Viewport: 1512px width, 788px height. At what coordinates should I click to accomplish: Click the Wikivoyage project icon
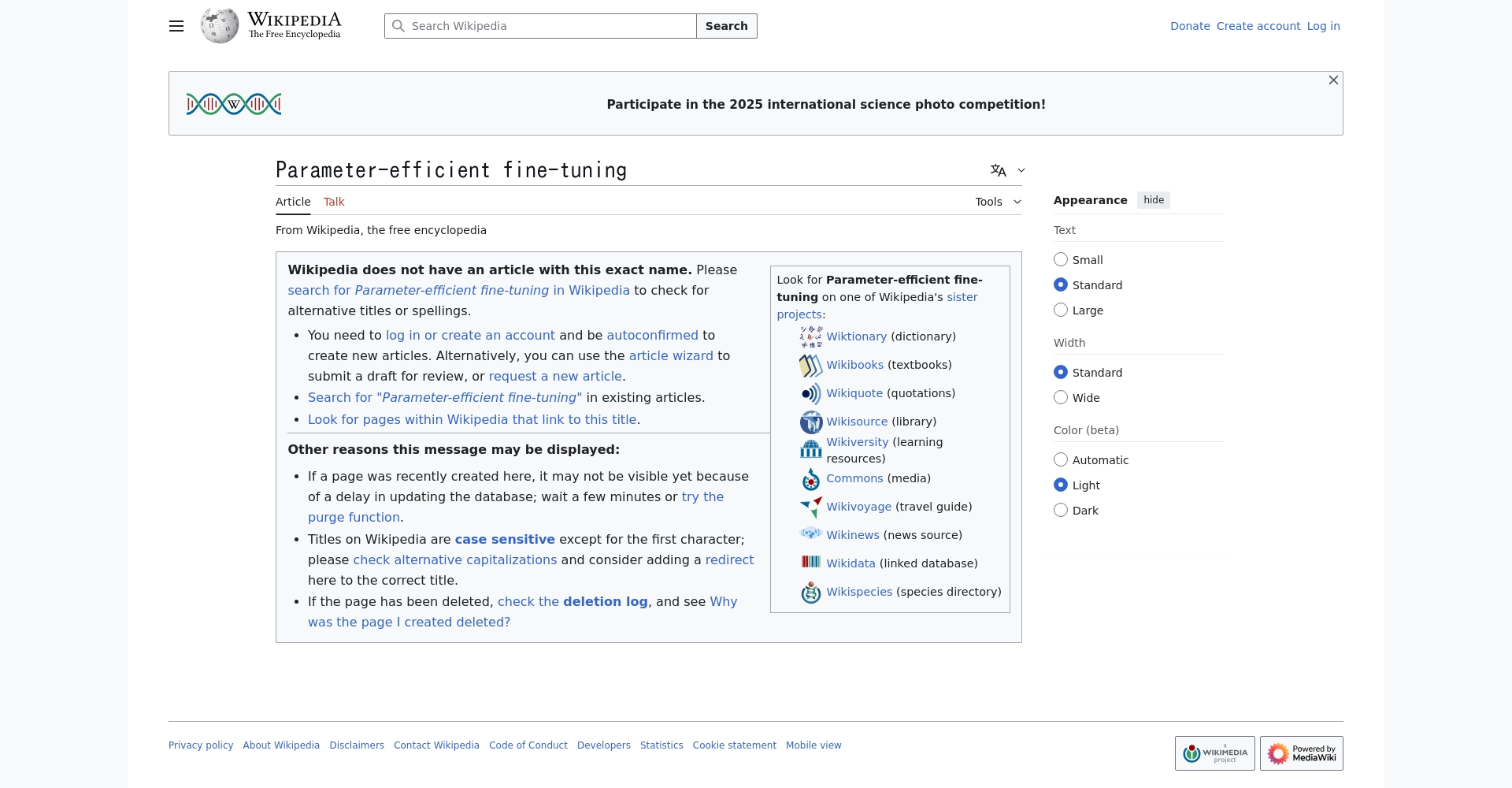(x=810, y=507)
